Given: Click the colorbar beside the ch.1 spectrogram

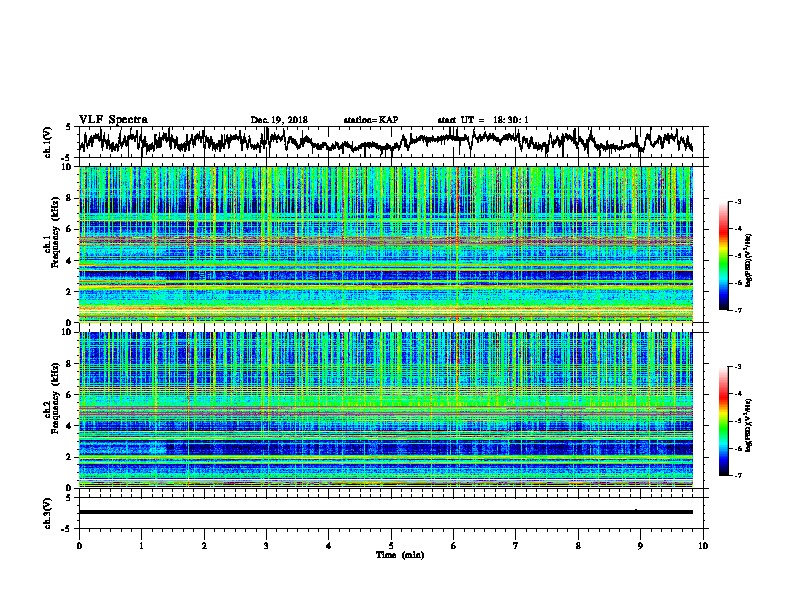Looking at the screenshot, I should [723, 256].
